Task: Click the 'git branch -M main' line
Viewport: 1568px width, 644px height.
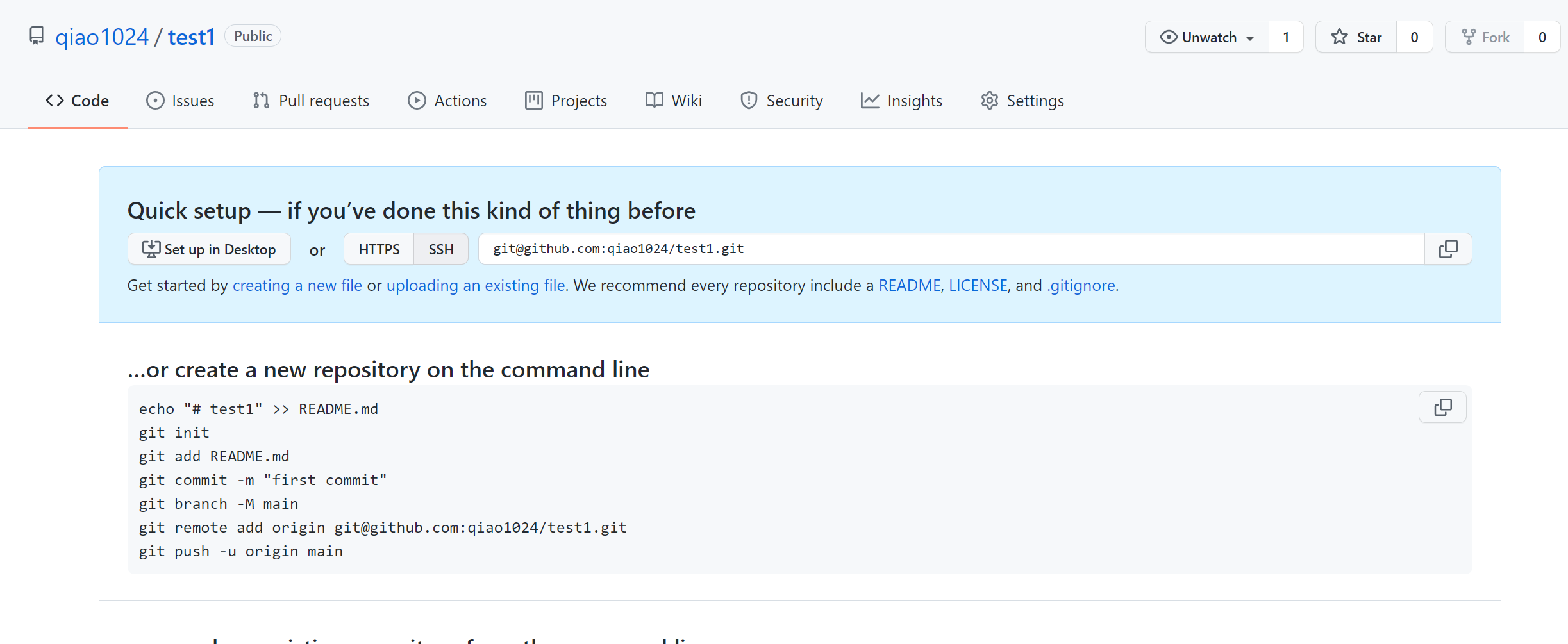Action: [x=219, y=504]
